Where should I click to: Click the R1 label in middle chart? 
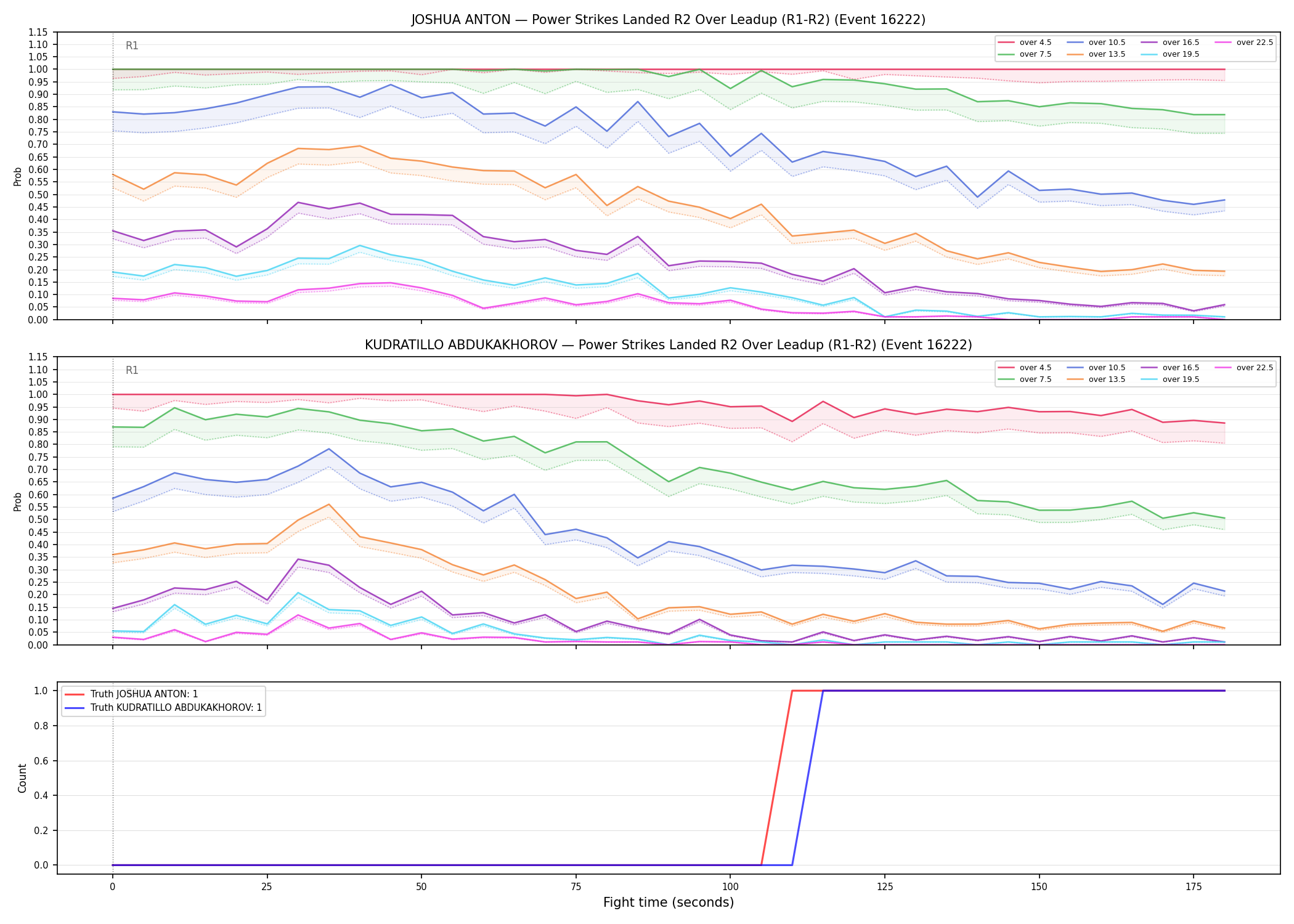132,370
